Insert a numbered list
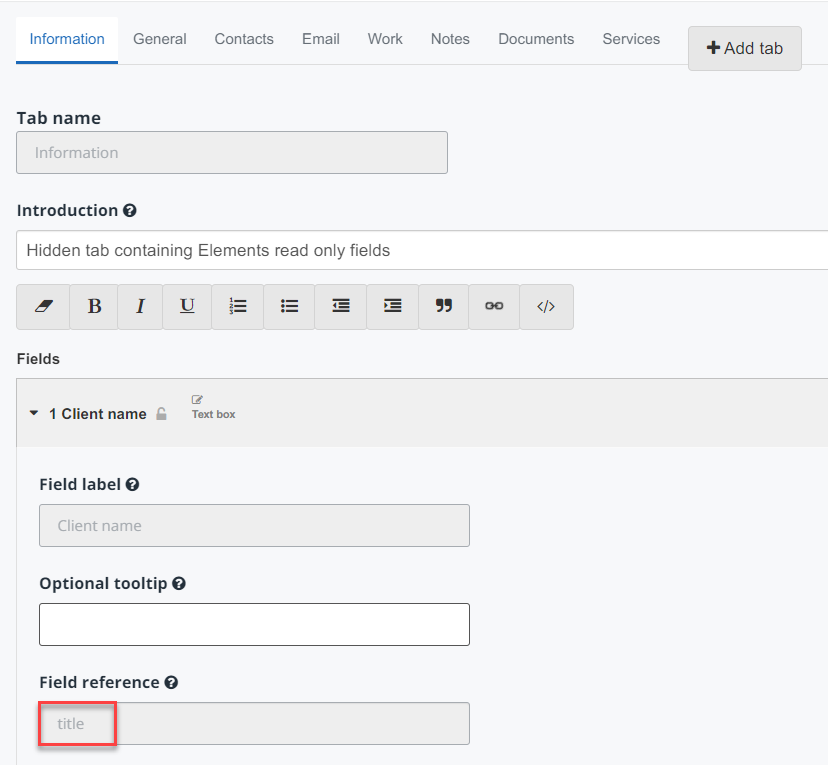The image size is (828, 765). click(238, 307)
